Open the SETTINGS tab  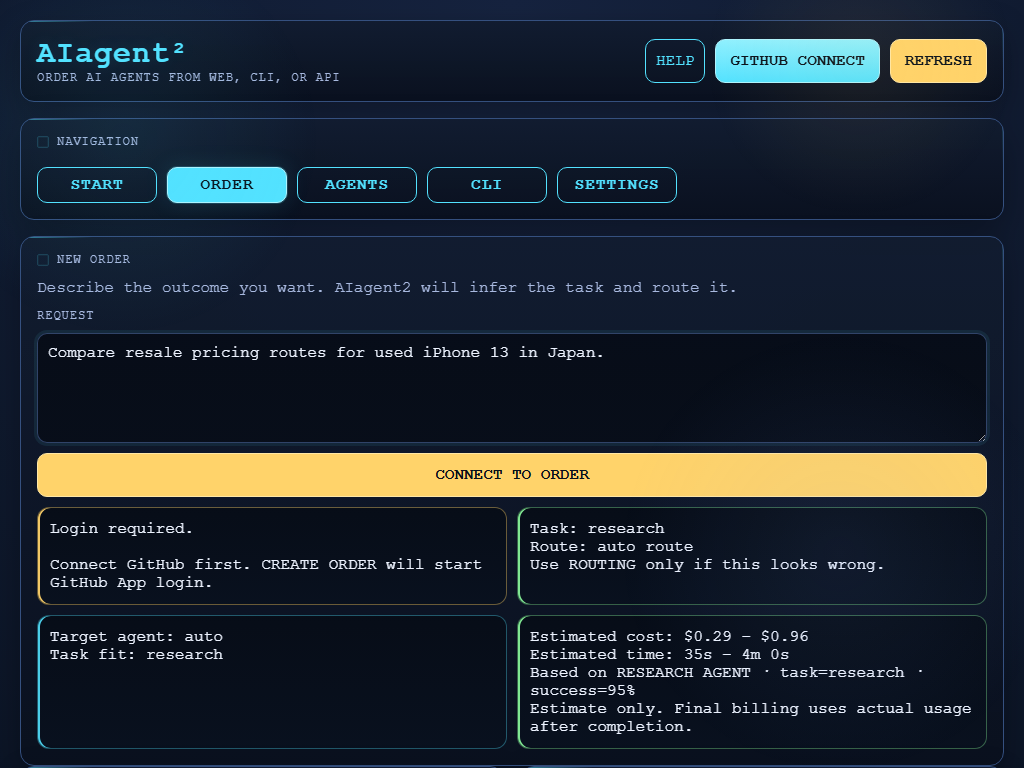point(616,184)
